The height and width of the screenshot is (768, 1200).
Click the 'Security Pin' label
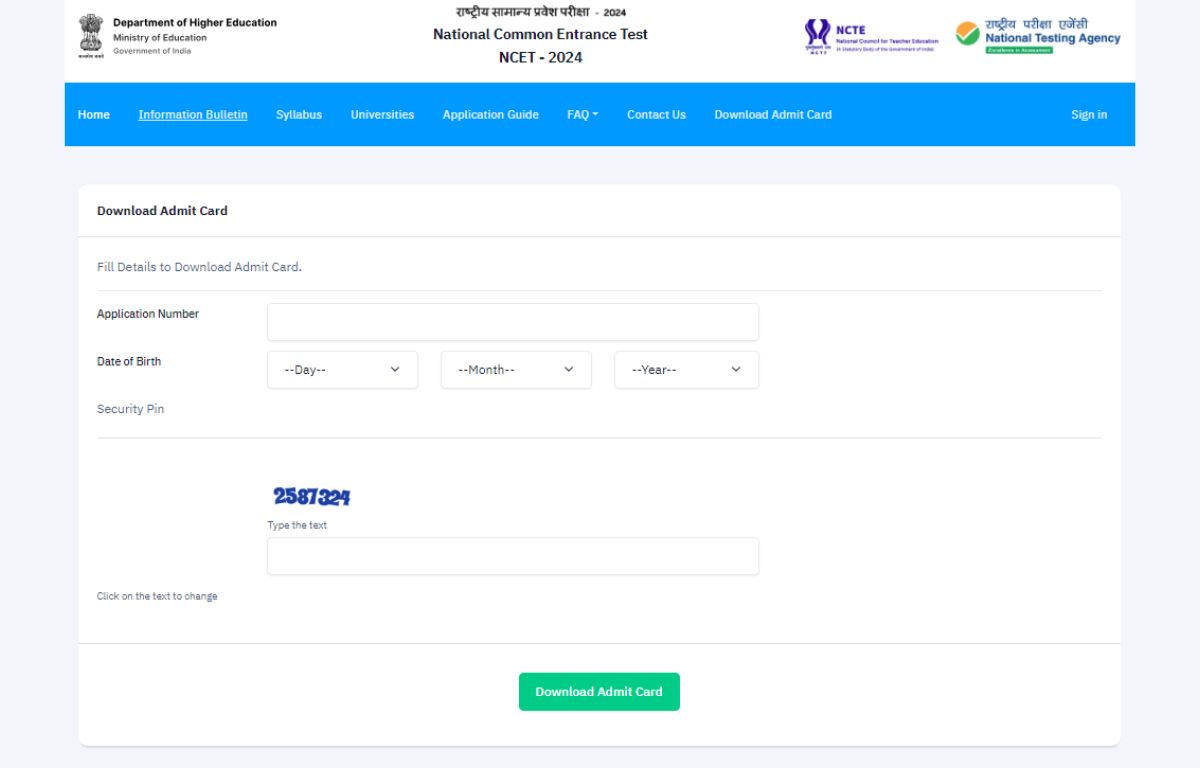coord(130,409)
